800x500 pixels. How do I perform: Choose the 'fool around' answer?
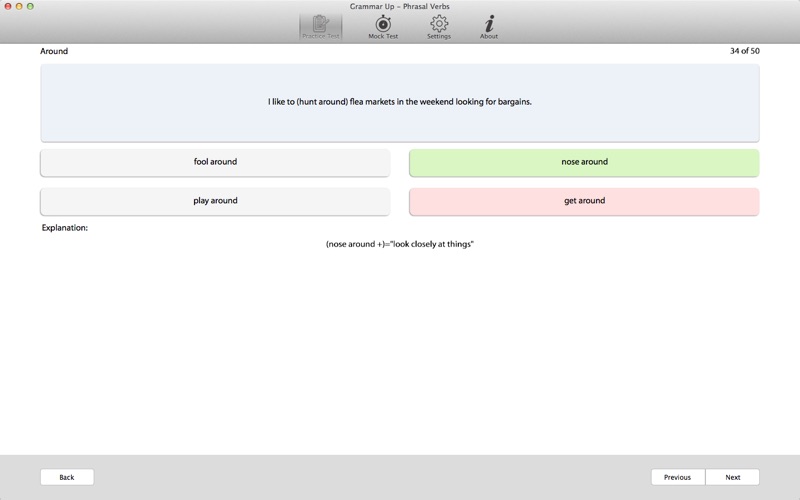[x=215, y=162]
